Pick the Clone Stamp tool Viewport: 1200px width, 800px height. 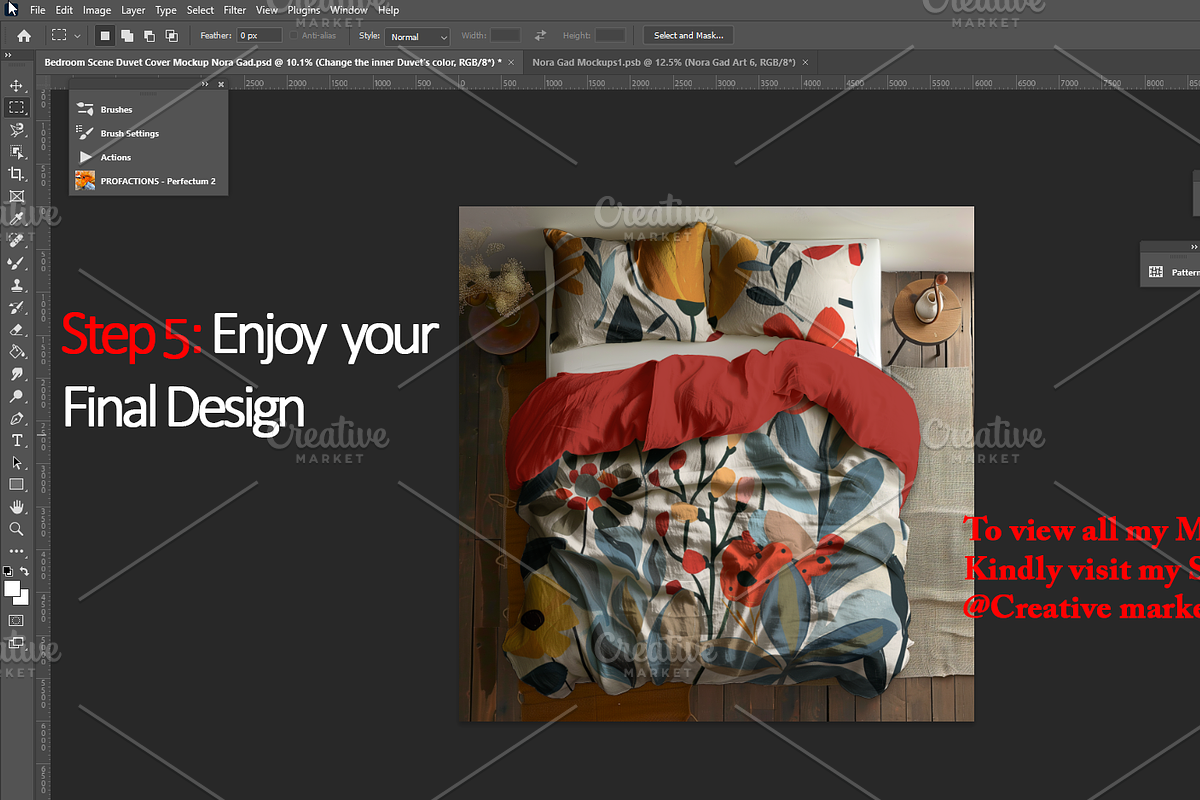point(16,285)
